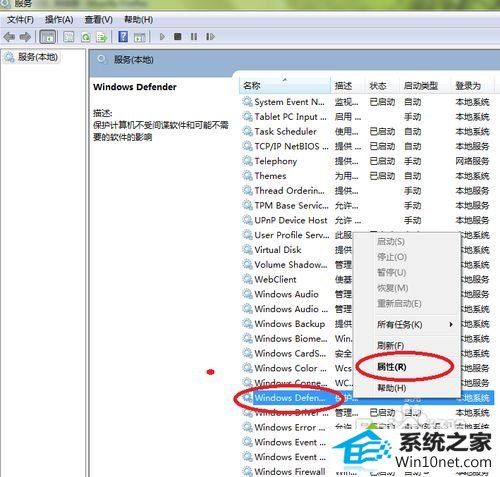Click 恢复(M) in the context menu
Viewport: 500px width, 477px height.
[392, 288]
